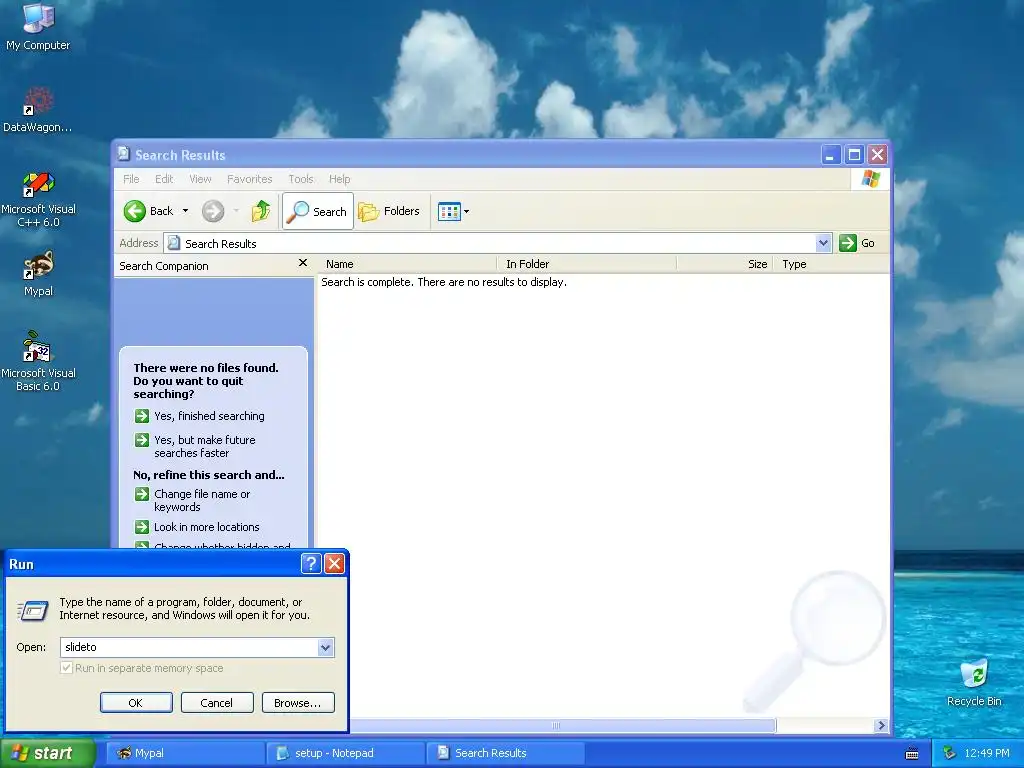Click the 12:49 PM taskbar clock
The height and width of the screenshot is (768, 1024).
pos(987,753)
